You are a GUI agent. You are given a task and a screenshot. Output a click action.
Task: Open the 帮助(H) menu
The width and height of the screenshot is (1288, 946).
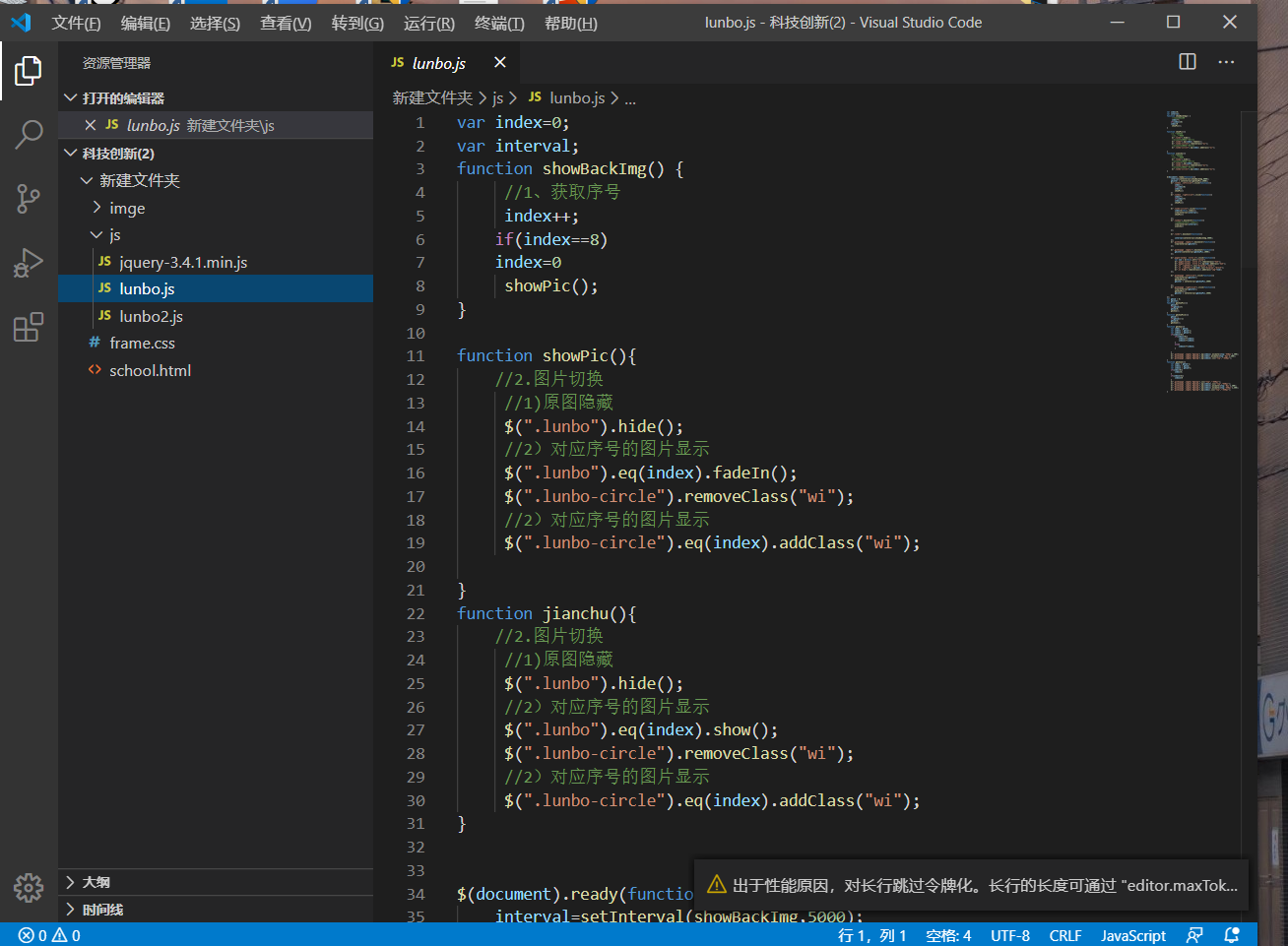coord(570,23)
